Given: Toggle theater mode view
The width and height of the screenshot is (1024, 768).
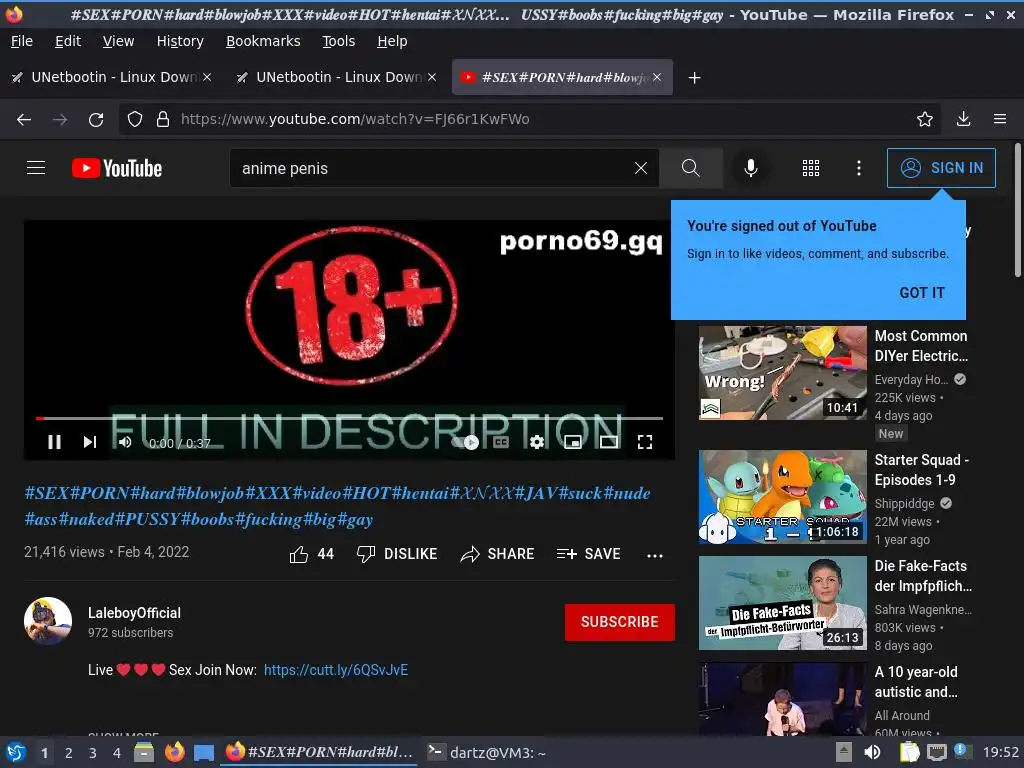Looking at the screenshot, I should pyautogui.click(x=609, y=442).
